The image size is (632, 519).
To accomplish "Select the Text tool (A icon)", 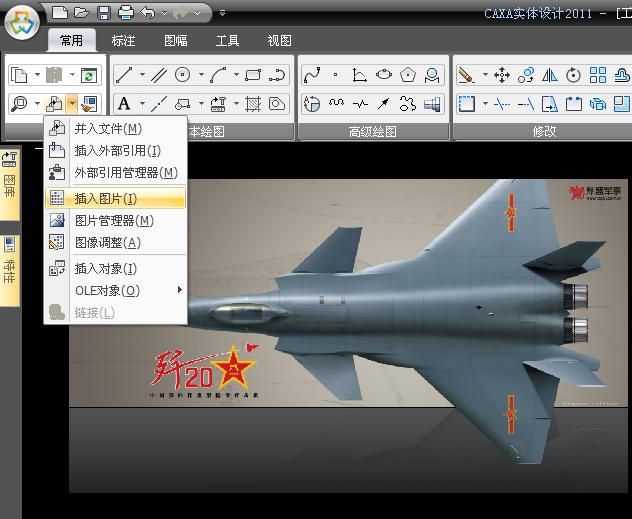I will tap(124, 104).
